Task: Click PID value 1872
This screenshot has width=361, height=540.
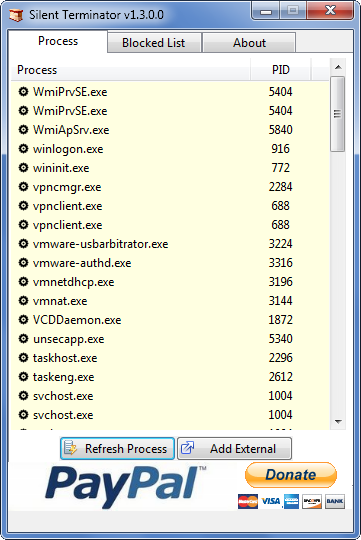Action: click(x=280, y=320)
